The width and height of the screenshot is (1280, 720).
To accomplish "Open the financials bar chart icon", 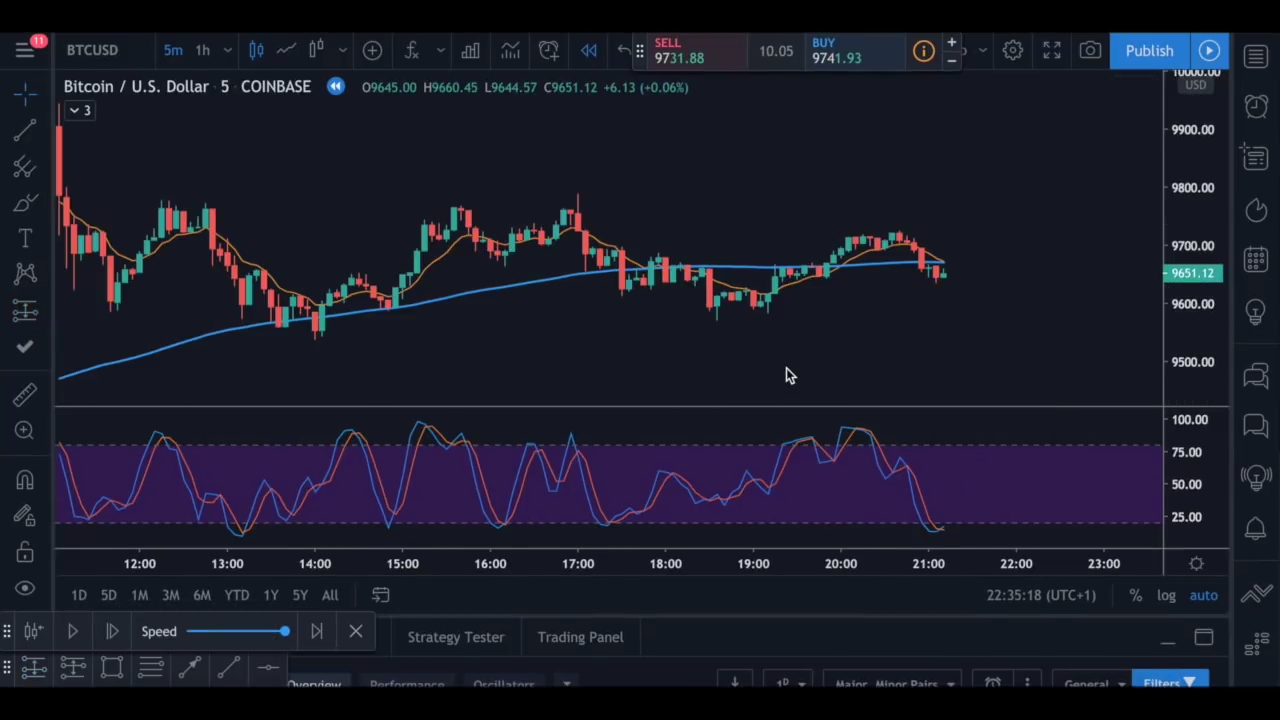I will pos(470,50).
